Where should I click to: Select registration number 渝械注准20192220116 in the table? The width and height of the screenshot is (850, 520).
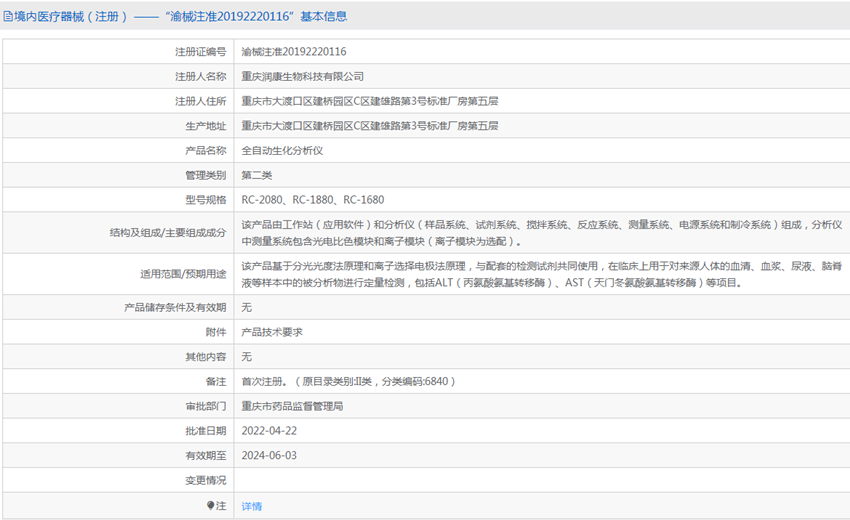[x=294, y=51]
